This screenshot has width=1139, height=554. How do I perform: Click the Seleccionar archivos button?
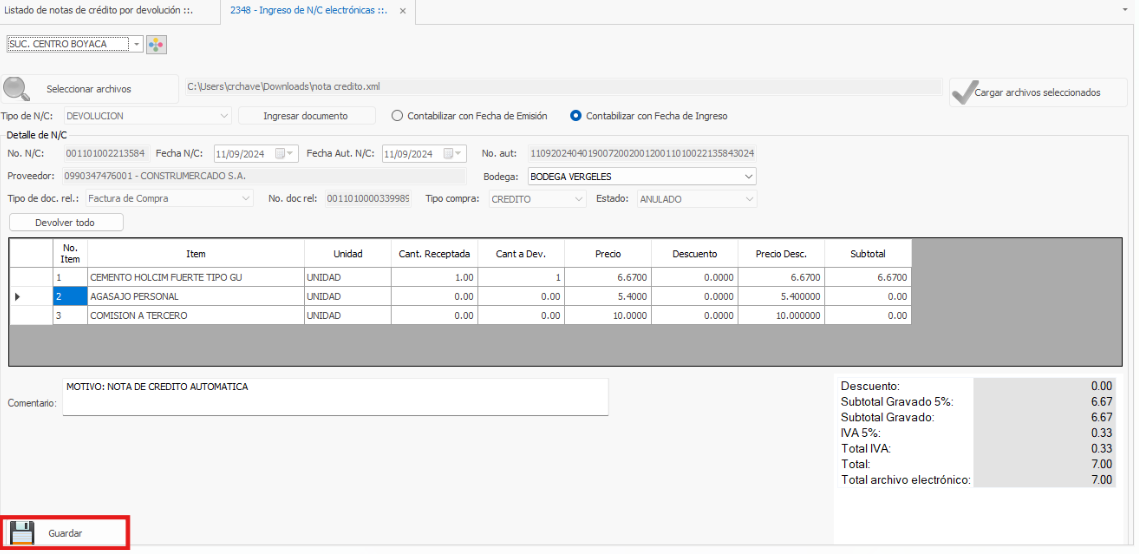[88, 89]
